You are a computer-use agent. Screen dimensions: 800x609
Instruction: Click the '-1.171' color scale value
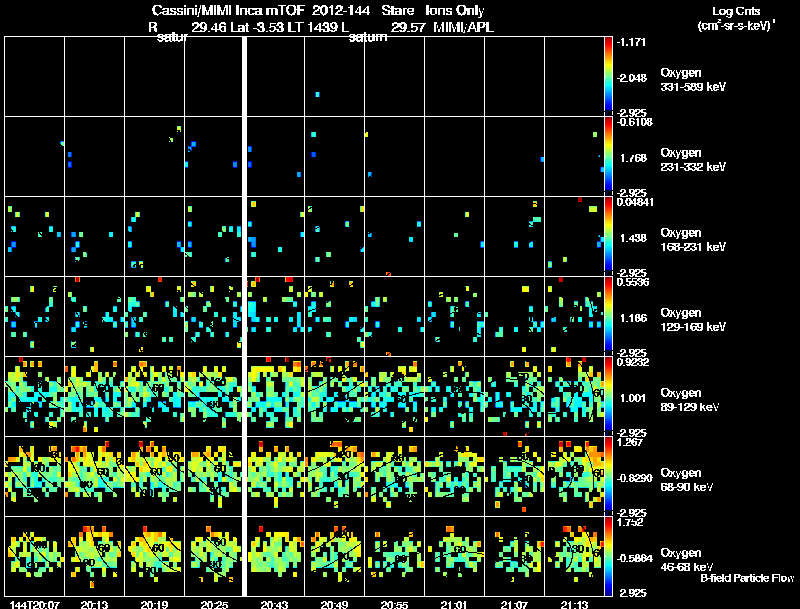(631, 42)
